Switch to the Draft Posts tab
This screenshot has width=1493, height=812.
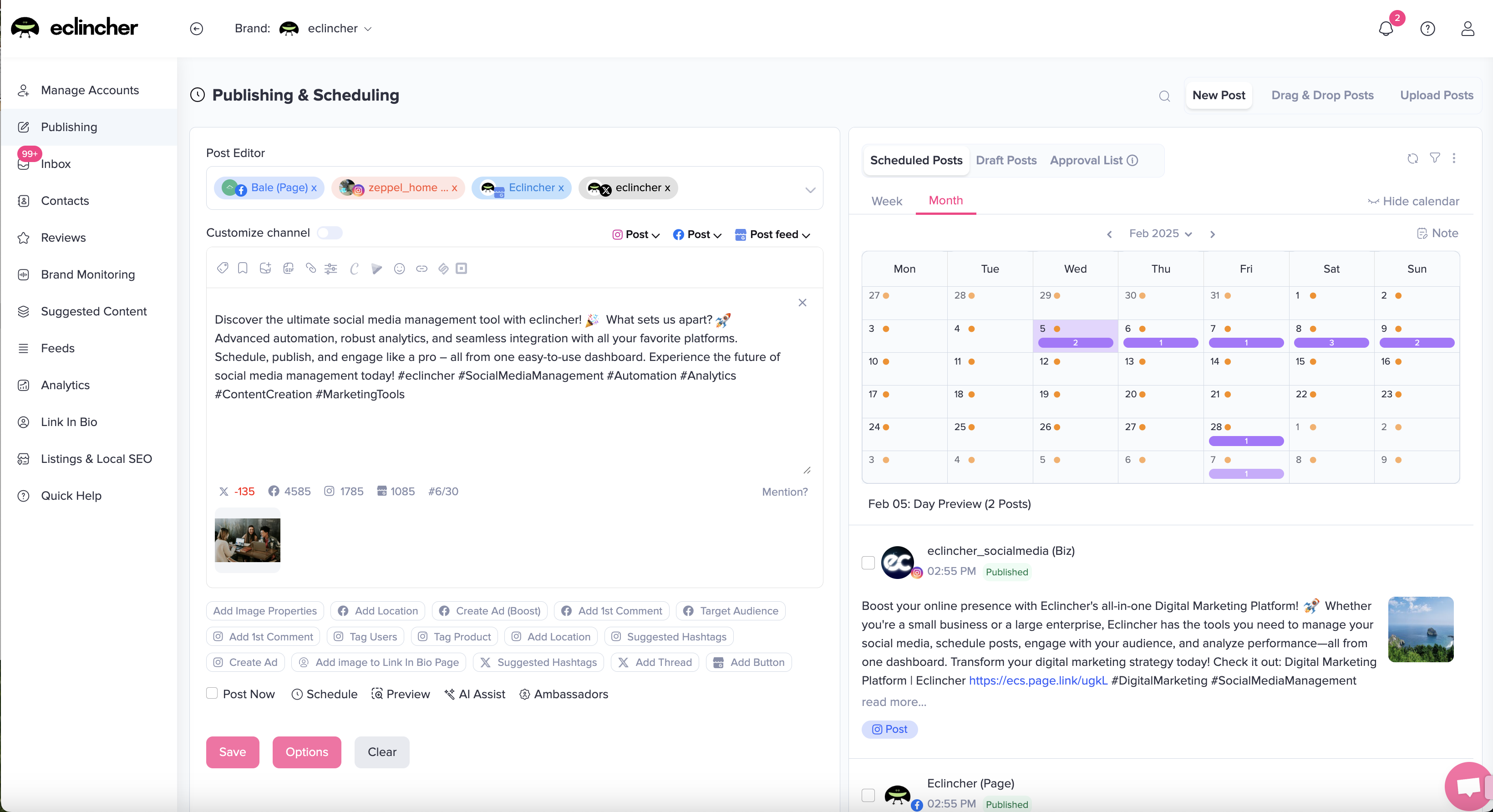point(1006,160)
